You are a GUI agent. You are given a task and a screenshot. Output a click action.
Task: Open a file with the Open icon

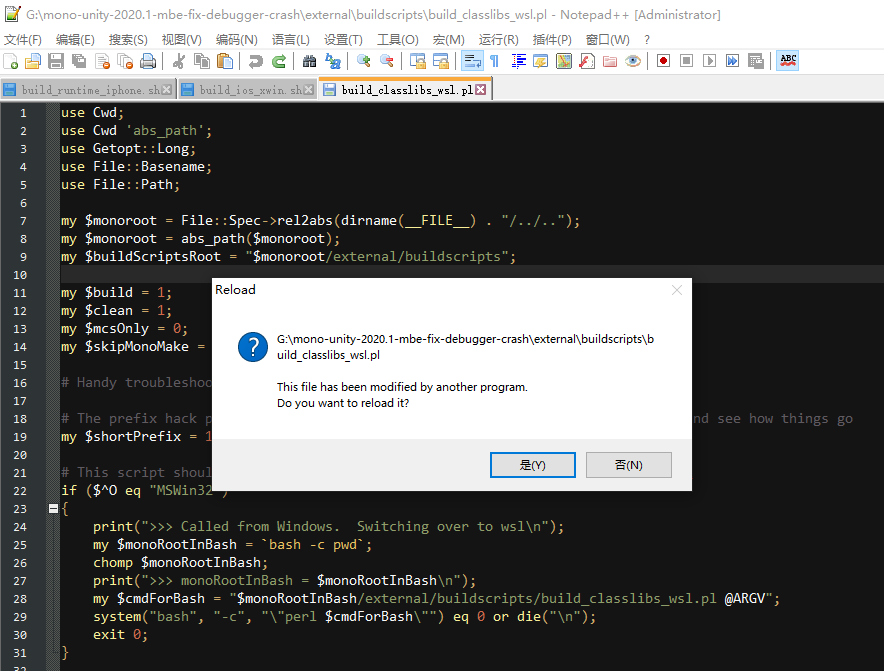[32, 60]
